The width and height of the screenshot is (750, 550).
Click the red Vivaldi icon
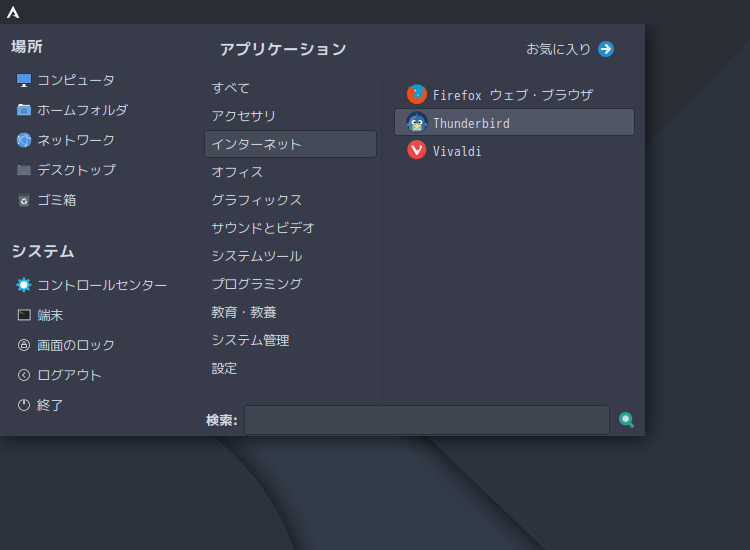[x=417, y=150]
